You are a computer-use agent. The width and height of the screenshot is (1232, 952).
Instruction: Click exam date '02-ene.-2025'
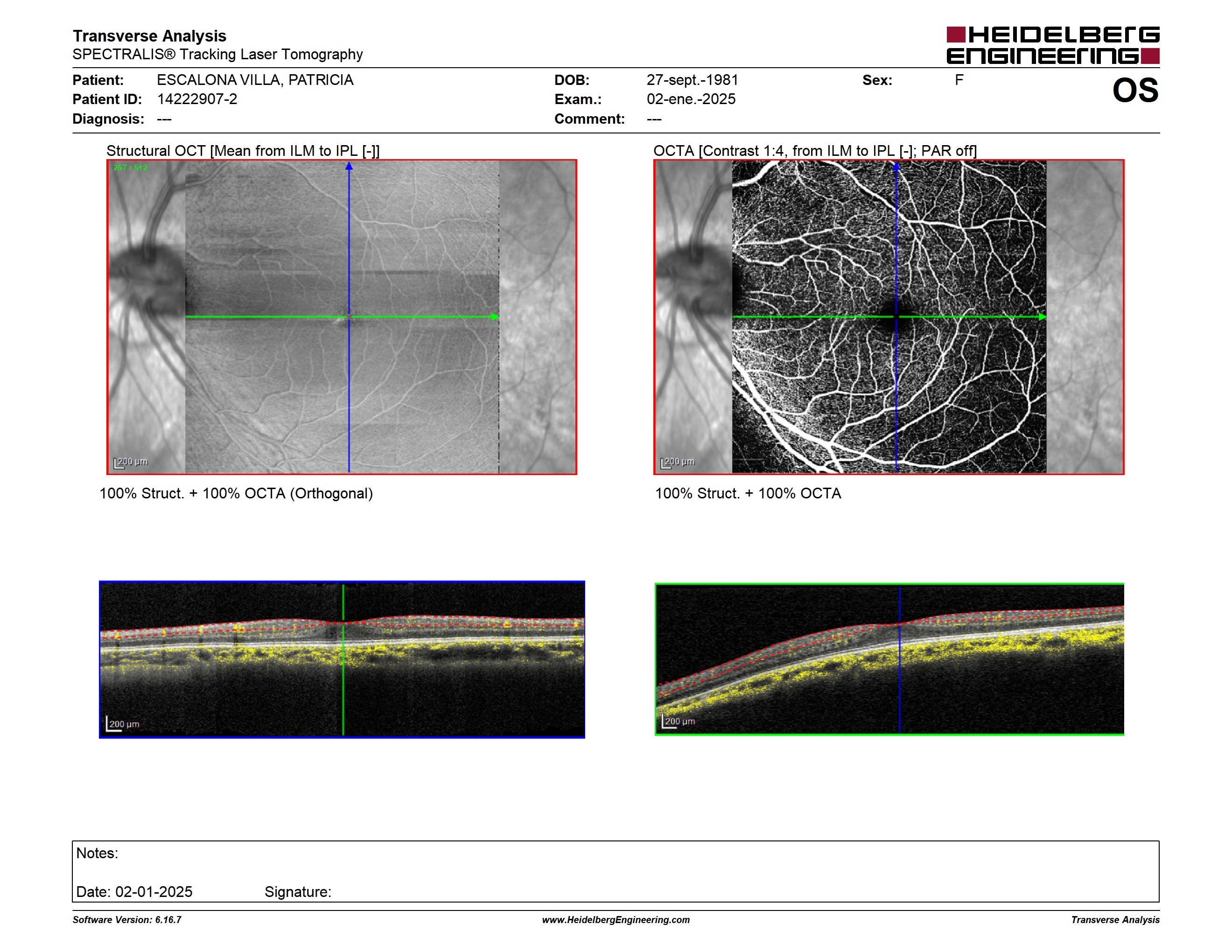coord(691,98)
